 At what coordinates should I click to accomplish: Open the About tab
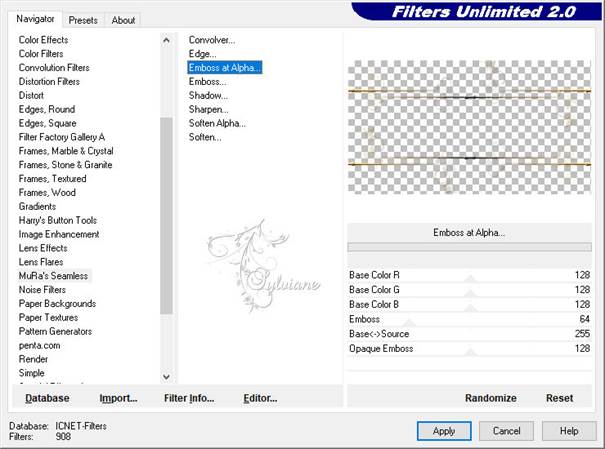(x=123, y=20)
